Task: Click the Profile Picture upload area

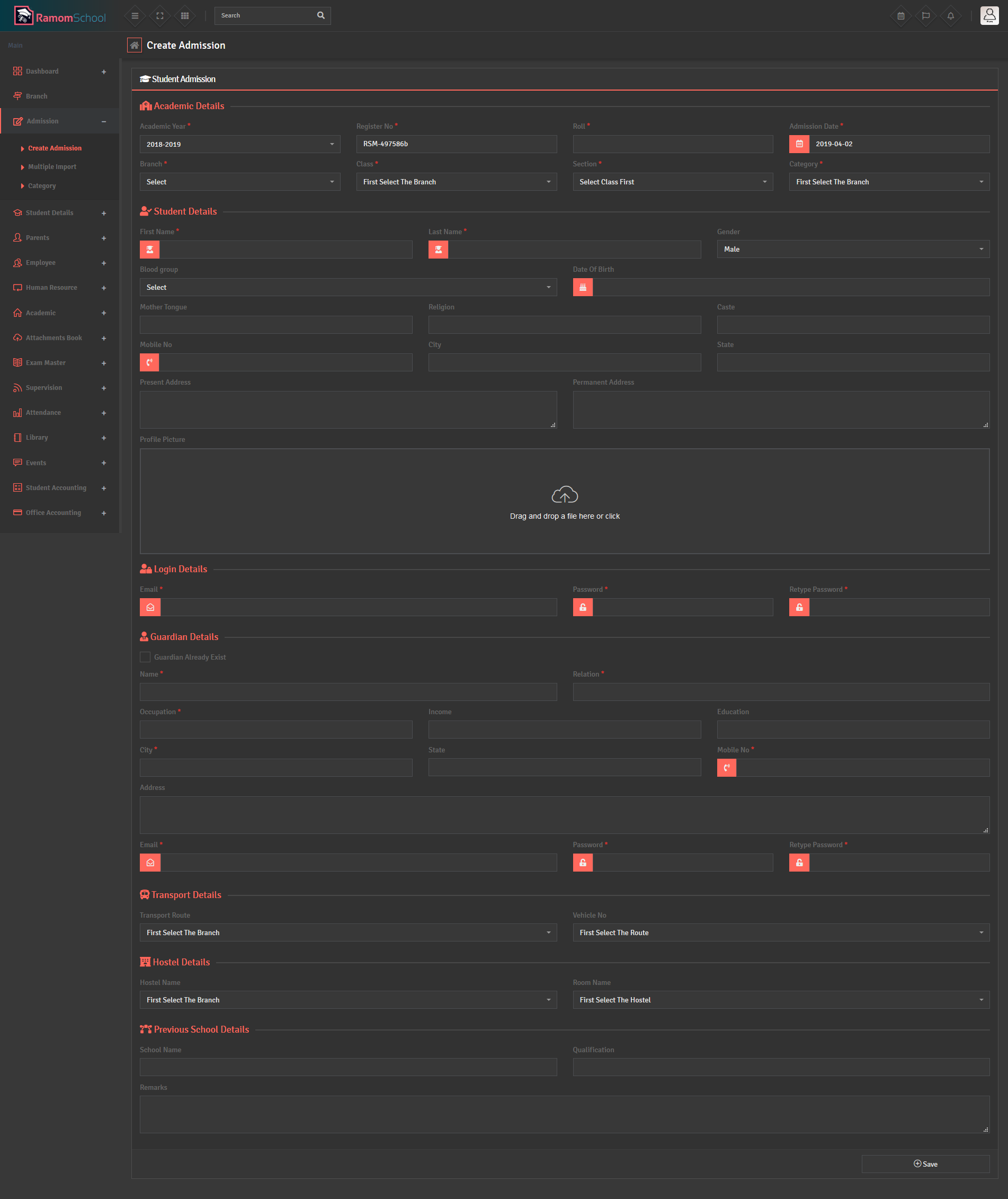Action: pyautogui.click(x=564, y=501)
